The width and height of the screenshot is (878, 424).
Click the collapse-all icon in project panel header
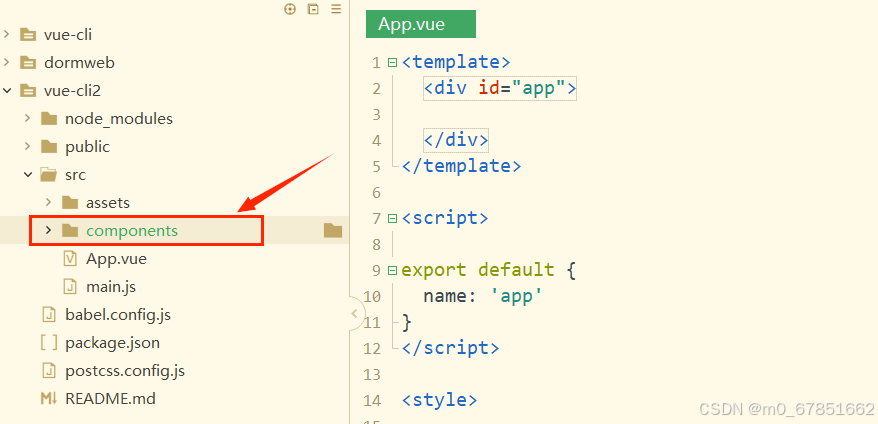coord(313,9)
